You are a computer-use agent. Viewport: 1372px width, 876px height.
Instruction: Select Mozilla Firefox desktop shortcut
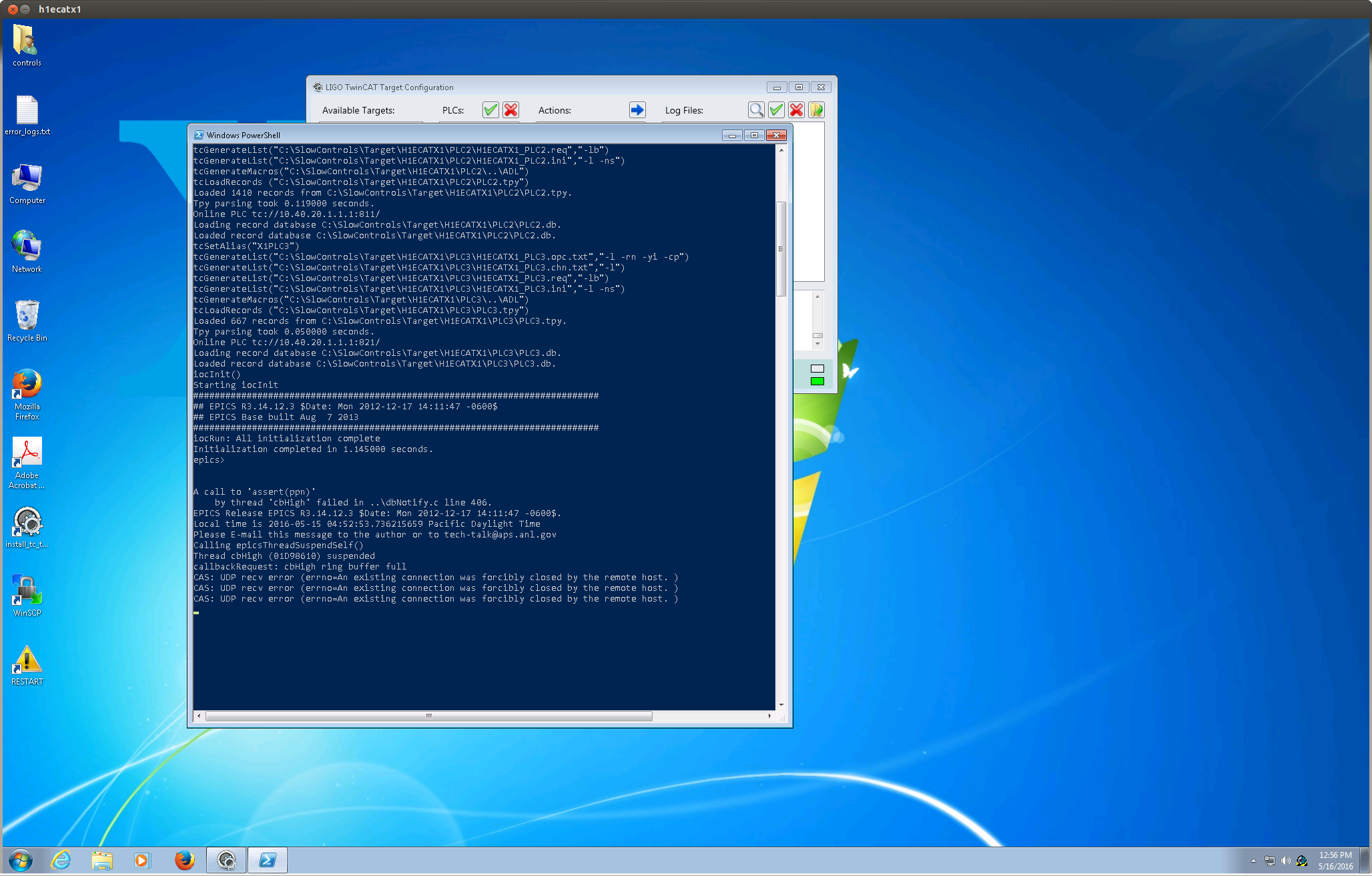[27, 394]
